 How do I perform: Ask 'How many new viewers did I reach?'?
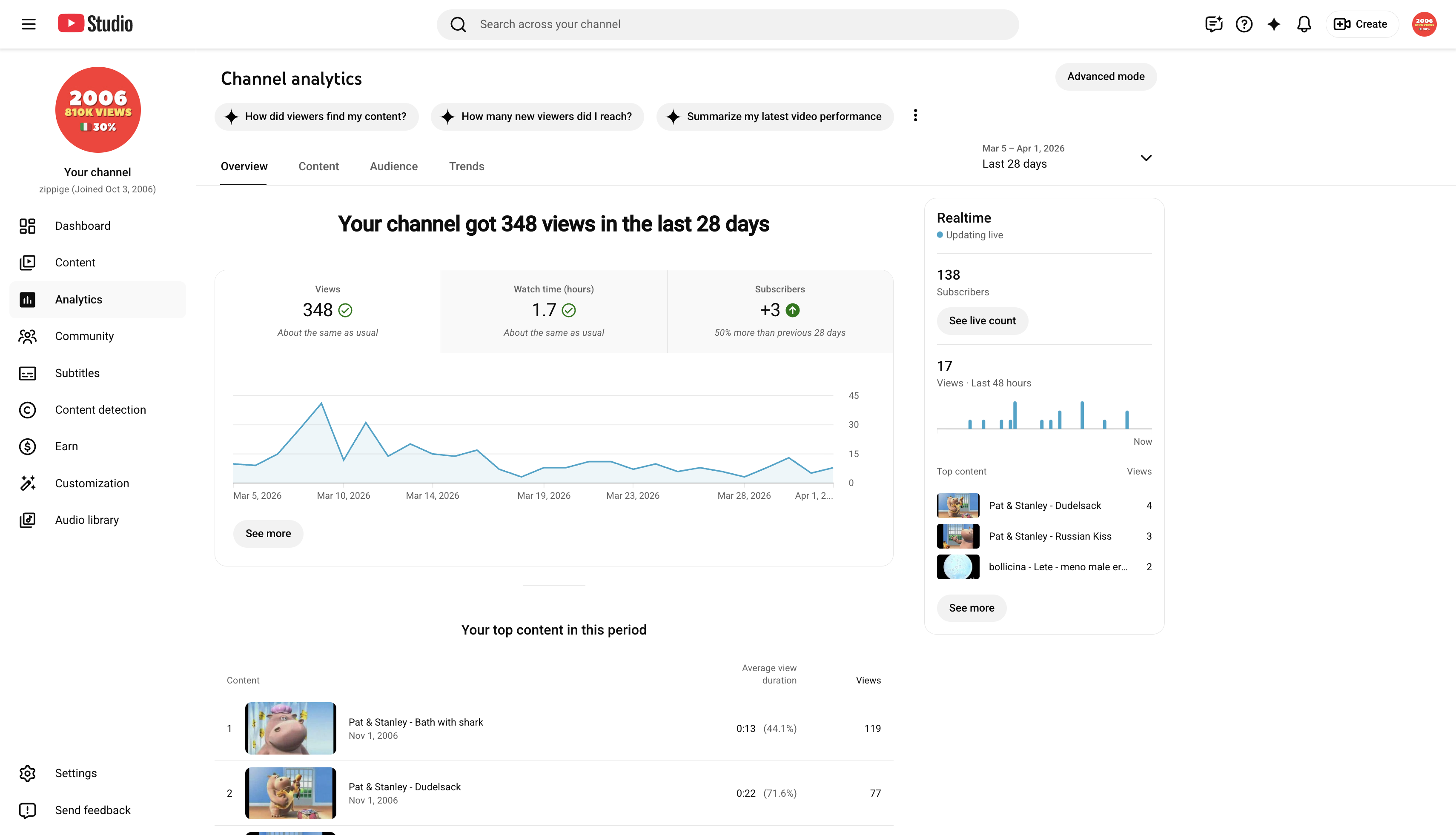coord(537,117)
